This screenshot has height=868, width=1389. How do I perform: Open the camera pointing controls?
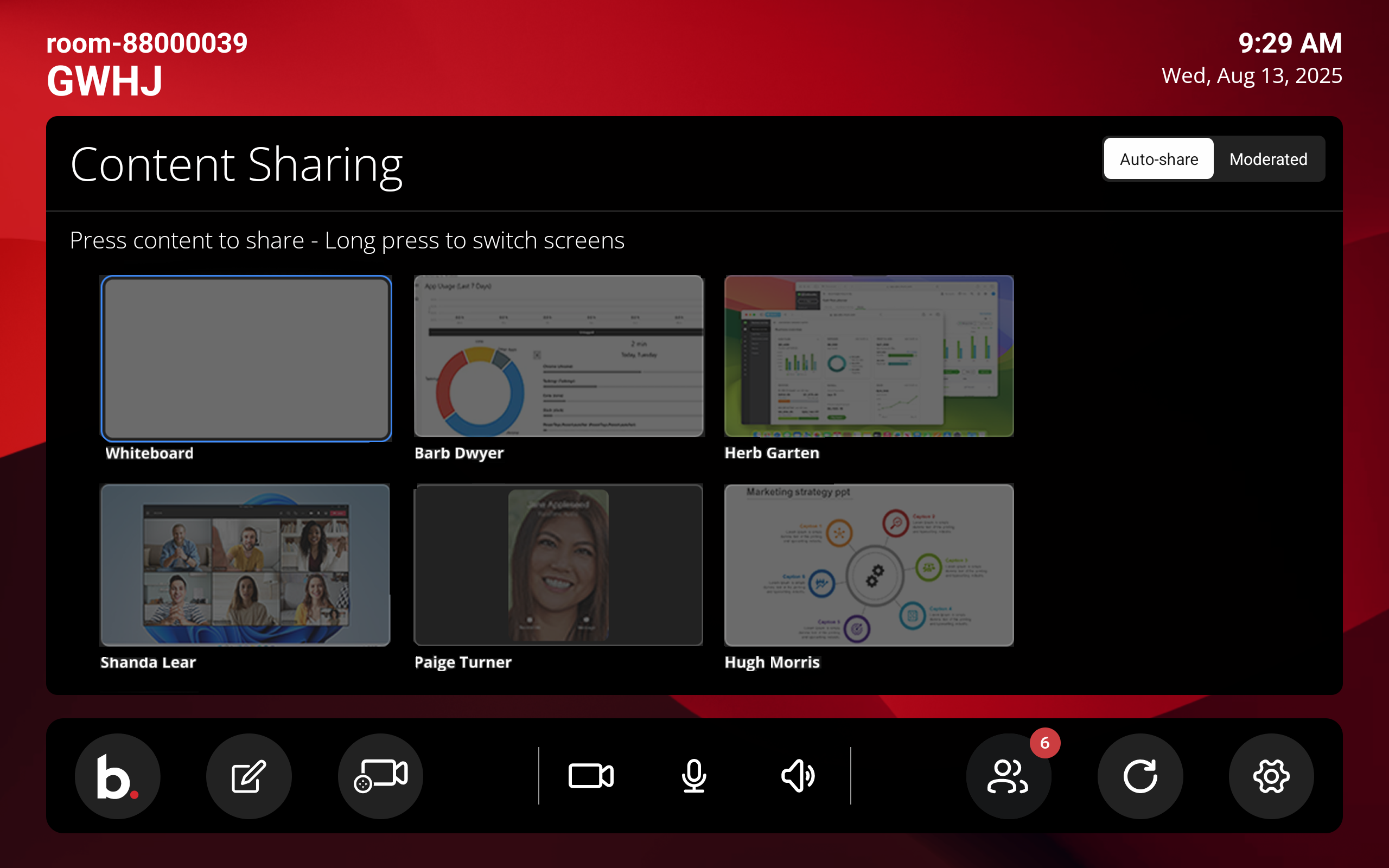click(x=380, y=776)
